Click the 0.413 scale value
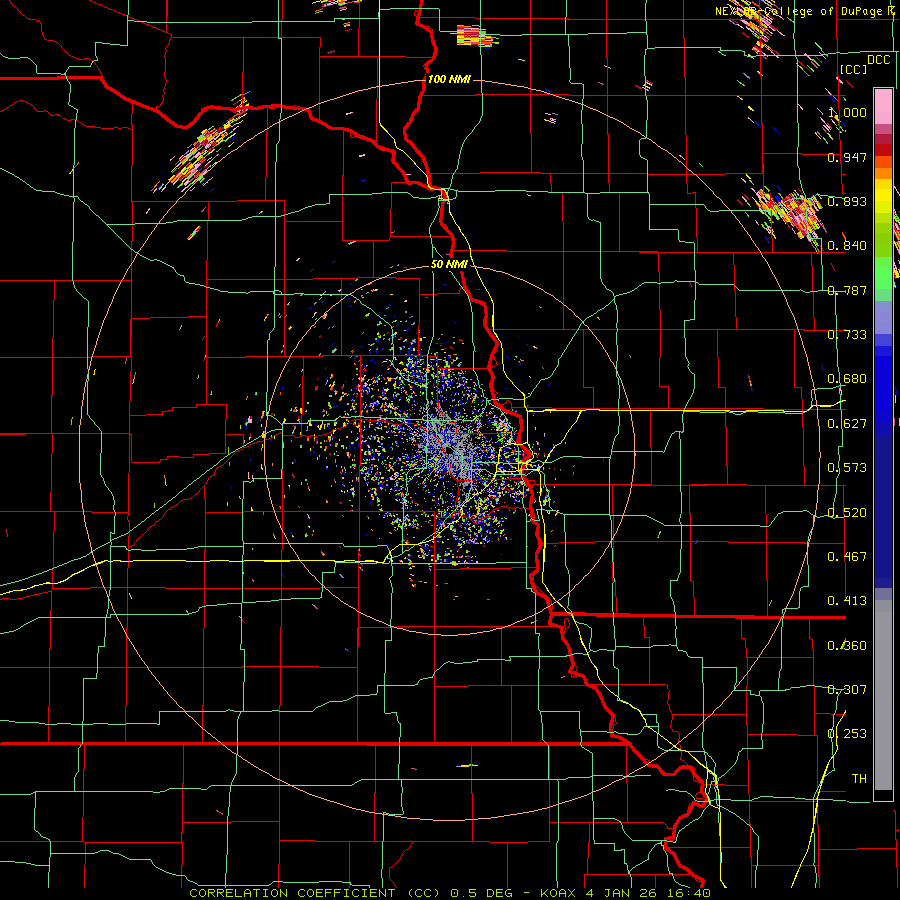900x900 pixels. point(847,601)
